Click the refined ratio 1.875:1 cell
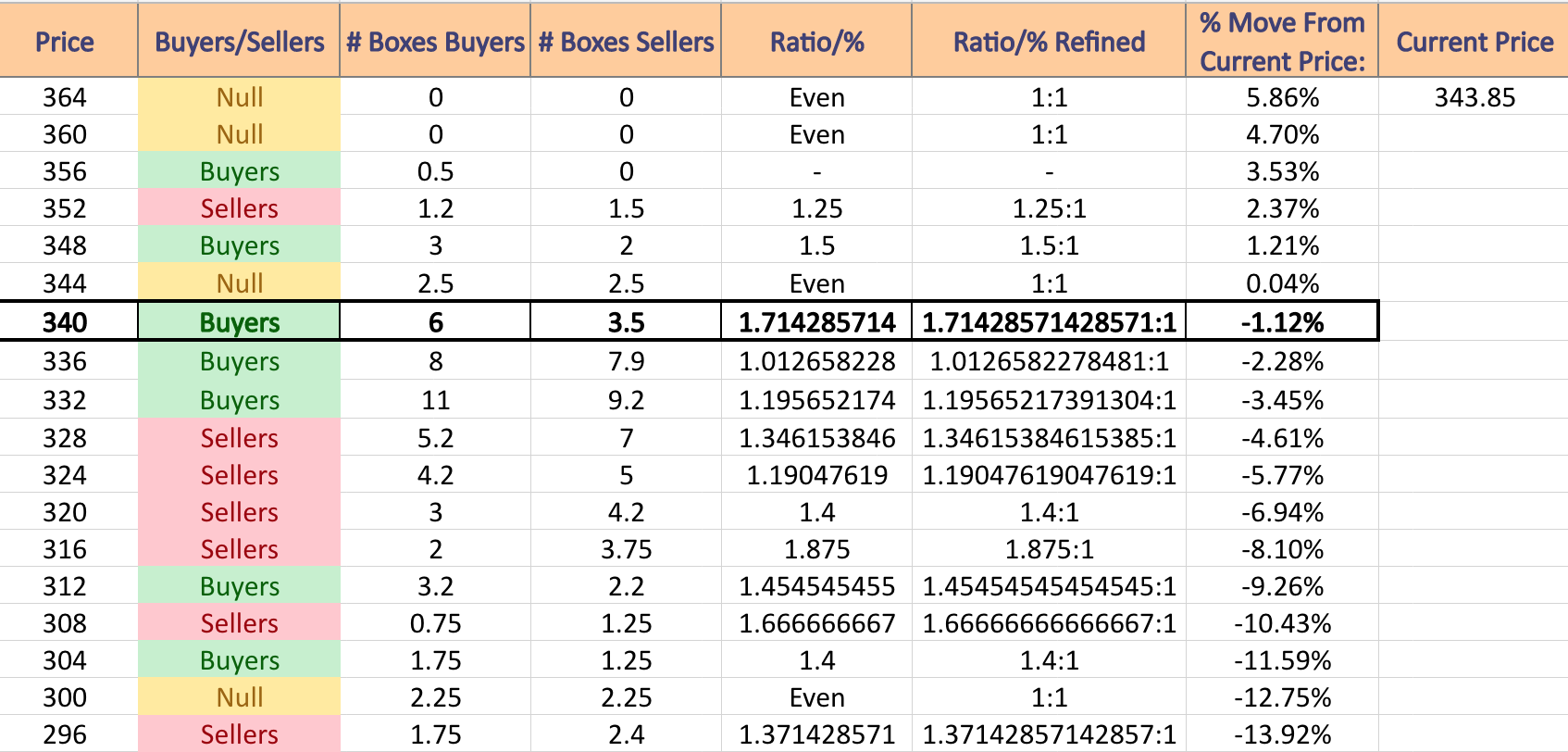This screenshot has height=752, width=1568. pyautogui.click(x=1049, y=549)
